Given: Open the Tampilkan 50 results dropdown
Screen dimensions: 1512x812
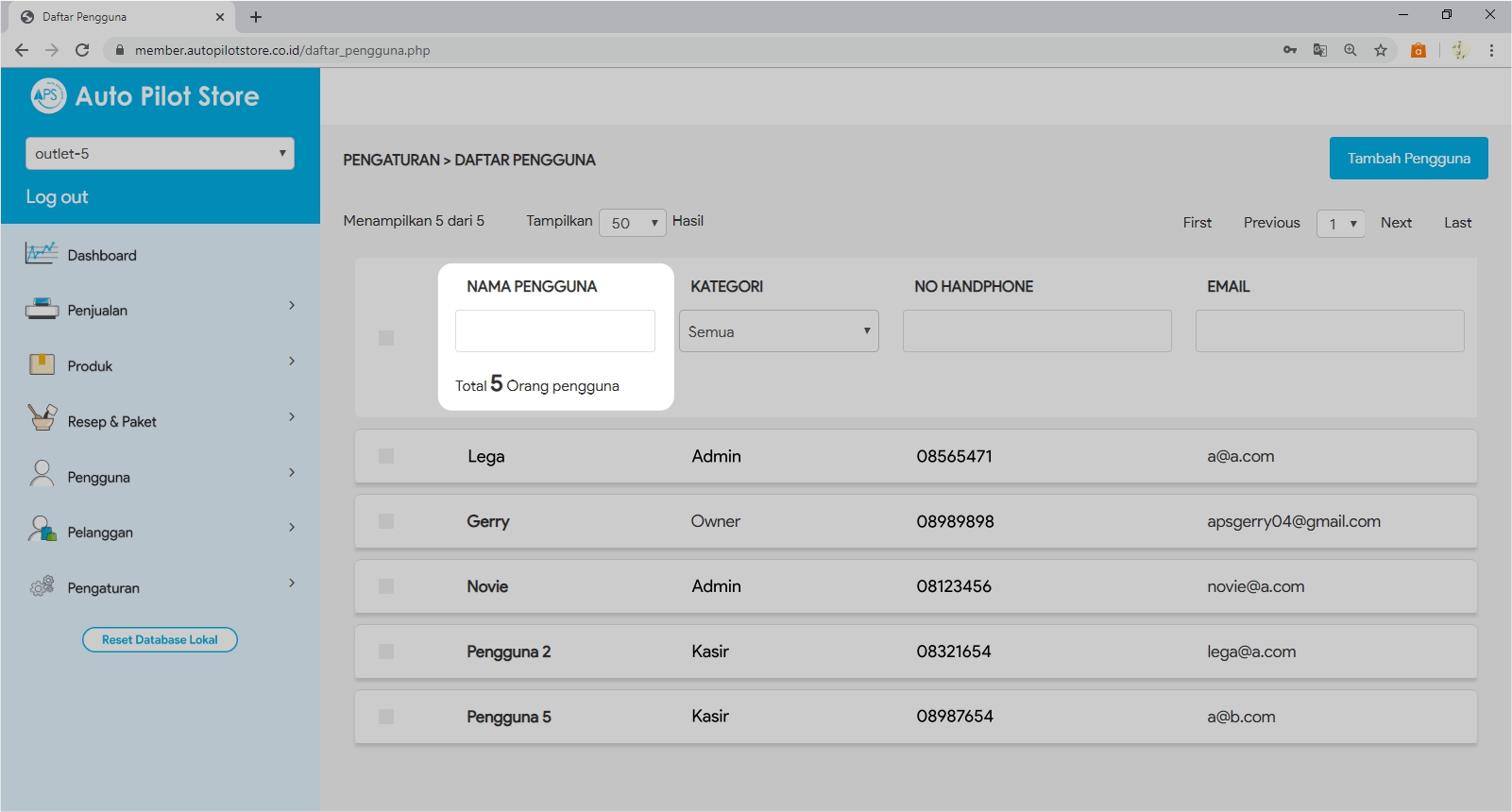Looking at the screenshot, I should [632, 223].
